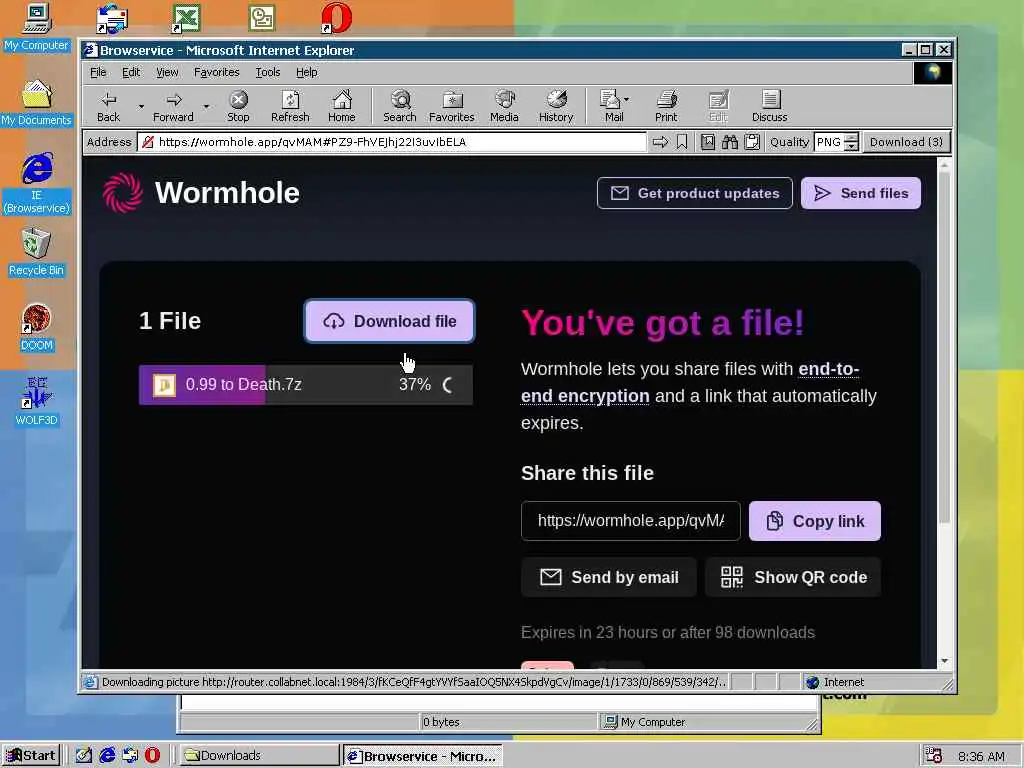The height and width of the screenshot is (768, 1024).
Task: Stop the page from loading
Action: click(238, 106)
